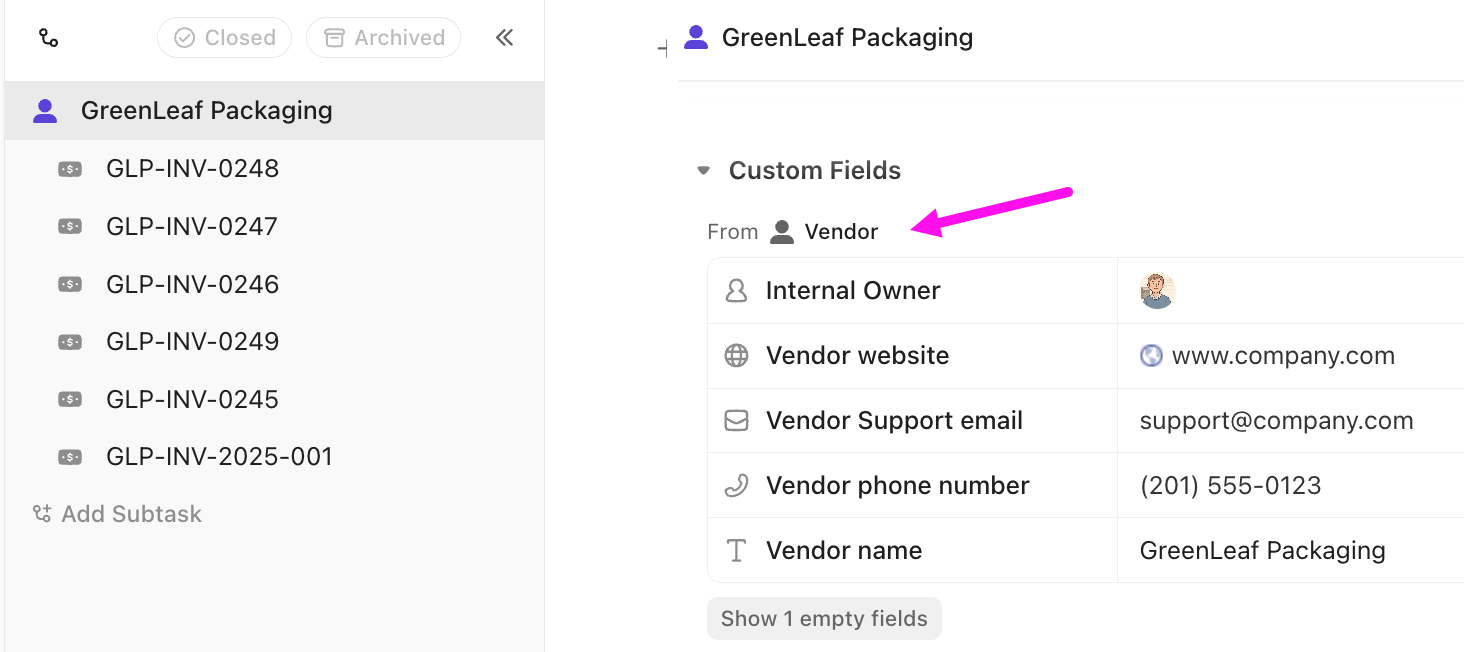Image resolution: width=1464 pixels, height=652 pixels.
Task: Switch to the GLP-INV-0246 subtask
Action: coord(192,284)
